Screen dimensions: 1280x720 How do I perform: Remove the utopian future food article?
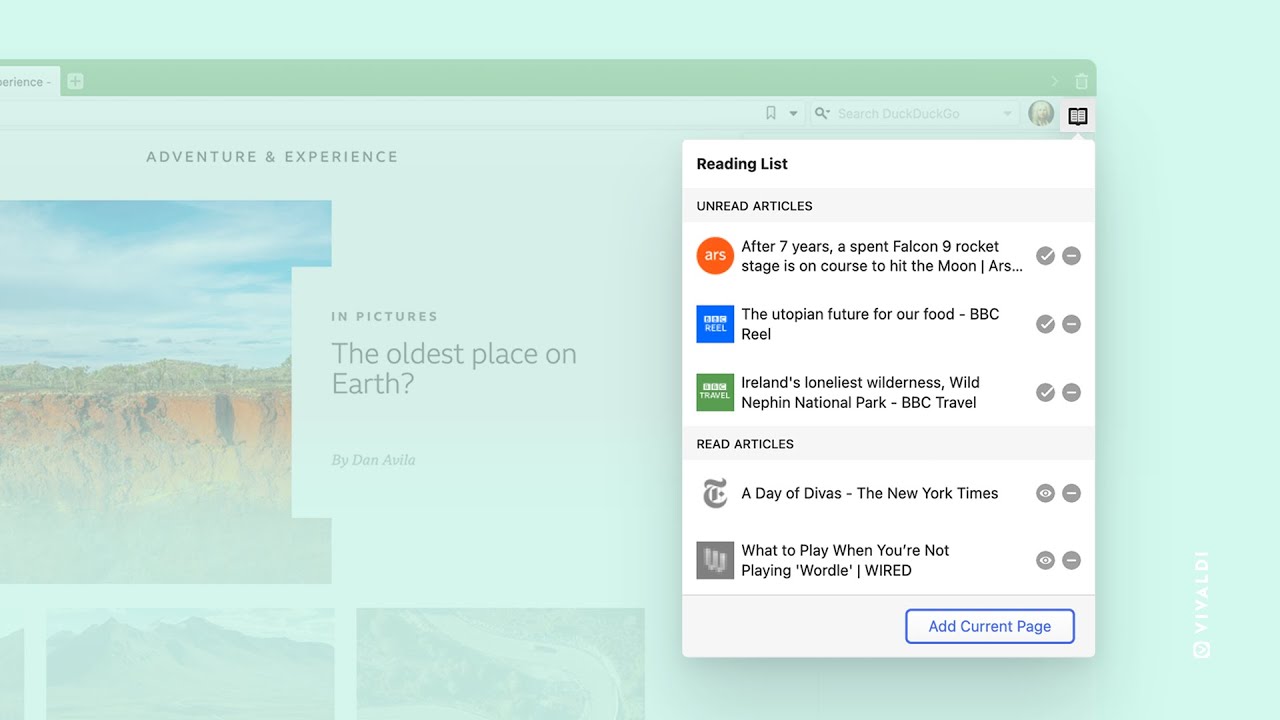tap(1071, 324)
